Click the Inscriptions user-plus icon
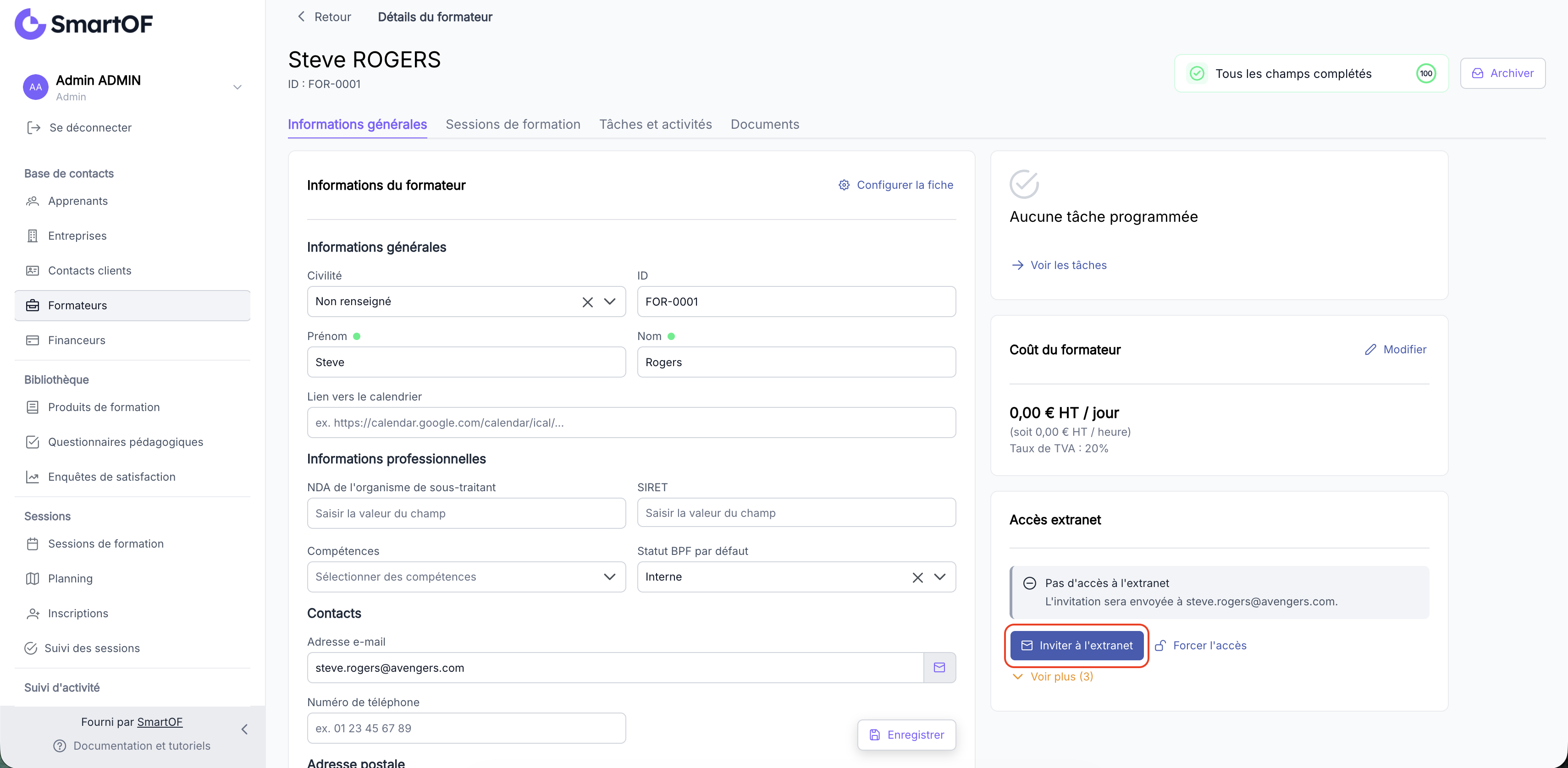 click(x=32, y=614)
